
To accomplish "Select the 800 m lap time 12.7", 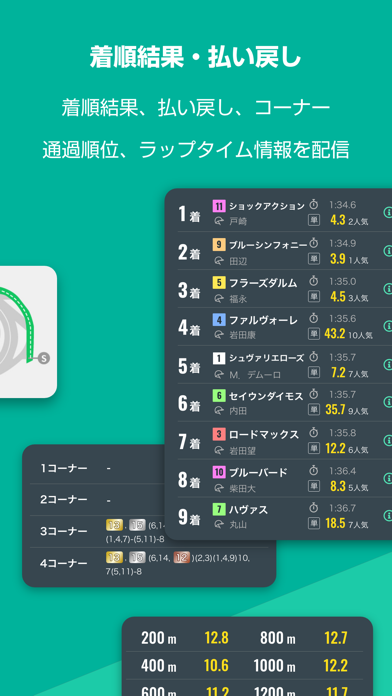I will click(x=336, y=638).
